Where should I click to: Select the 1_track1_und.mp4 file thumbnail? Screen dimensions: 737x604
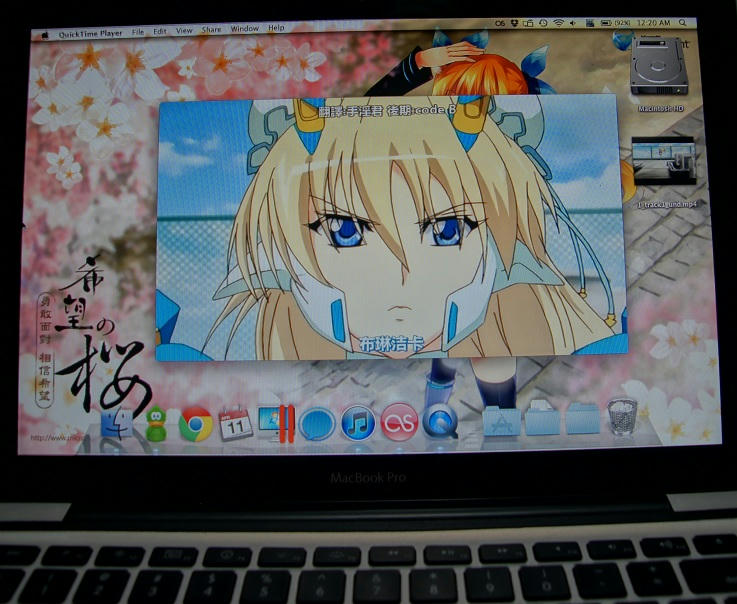(x=664, y=161)
